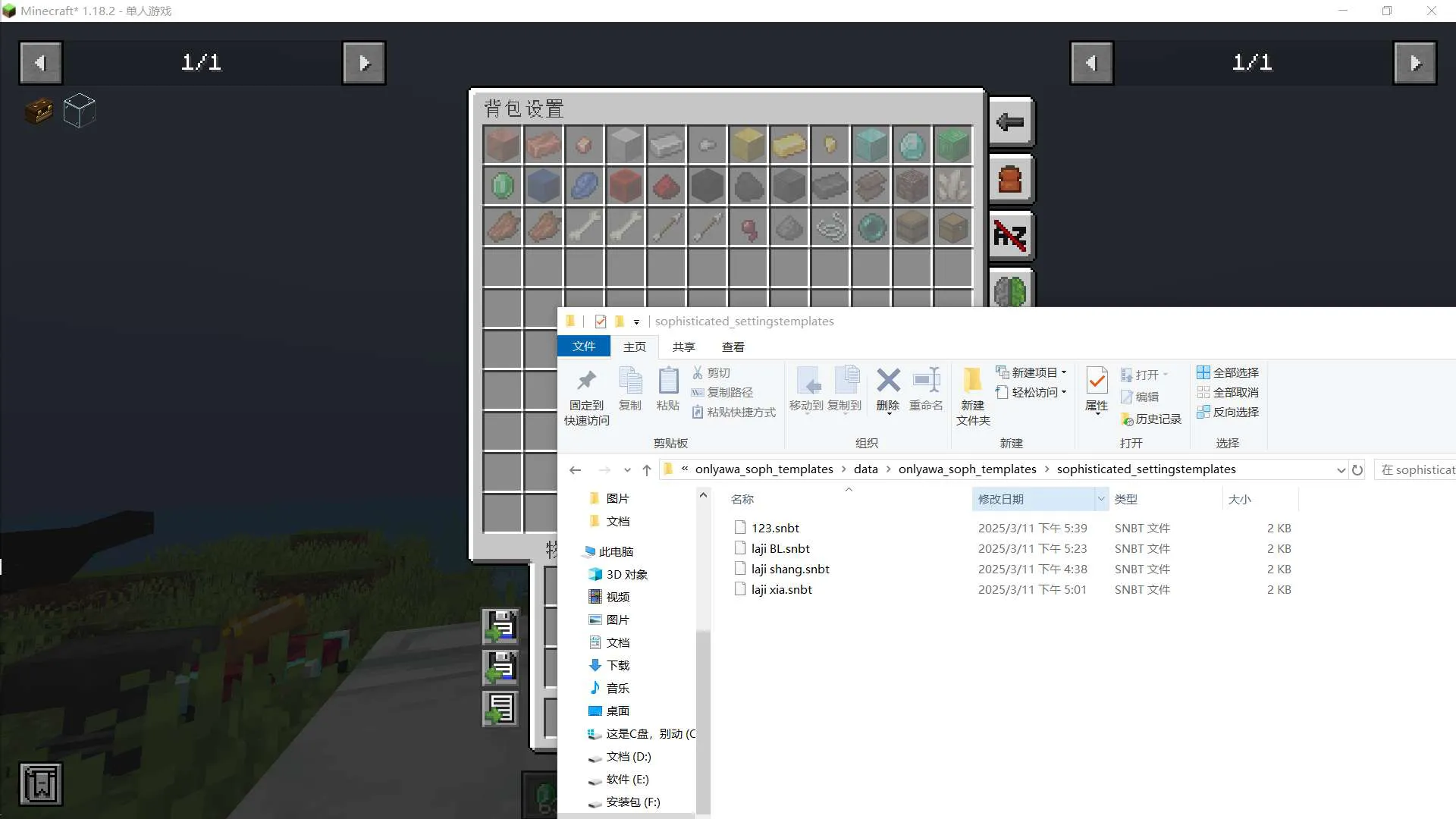Viewport: 1456px width, 819px height.
Task: Click Pin to Quick access in ribbon
Action: coord(586,397)
